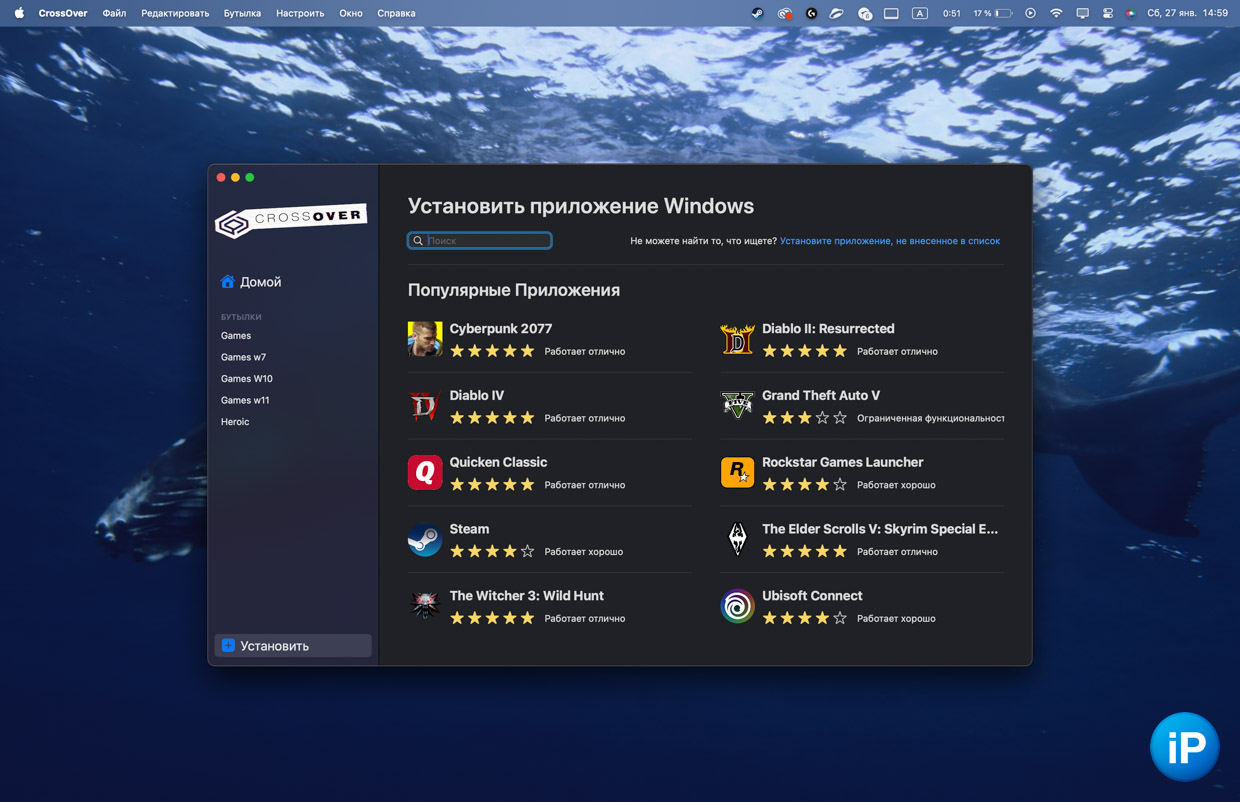Click the star rating for Grand Theft Auto V
Image resolution: width=1240 pixels, height=802 pixels.
804,418
